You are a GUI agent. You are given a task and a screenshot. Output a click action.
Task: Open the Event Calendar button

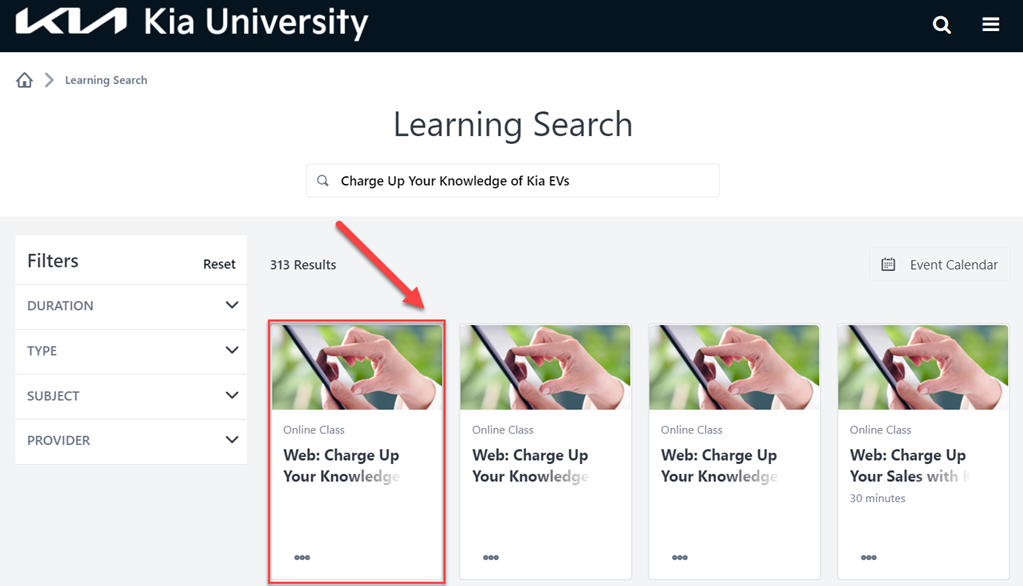(939, 264)
